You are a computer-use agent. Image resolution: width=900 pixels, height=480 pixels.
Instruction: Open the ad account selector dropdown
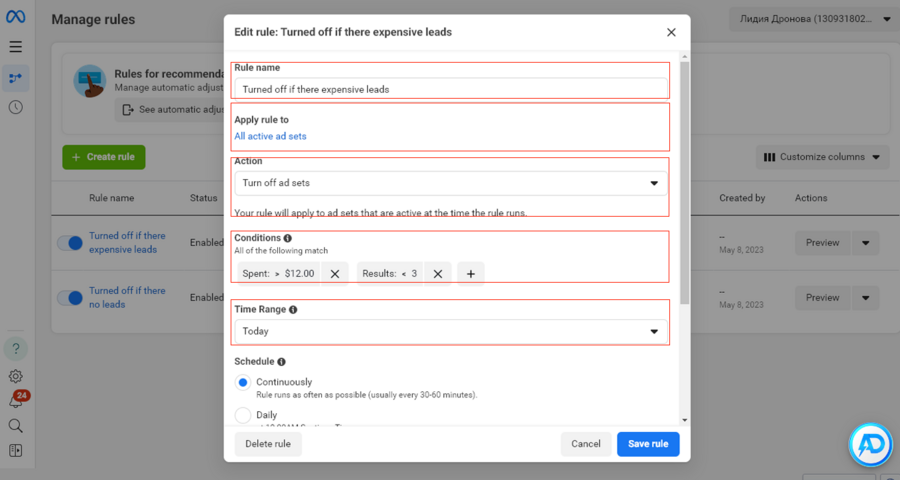pos(814,19)
